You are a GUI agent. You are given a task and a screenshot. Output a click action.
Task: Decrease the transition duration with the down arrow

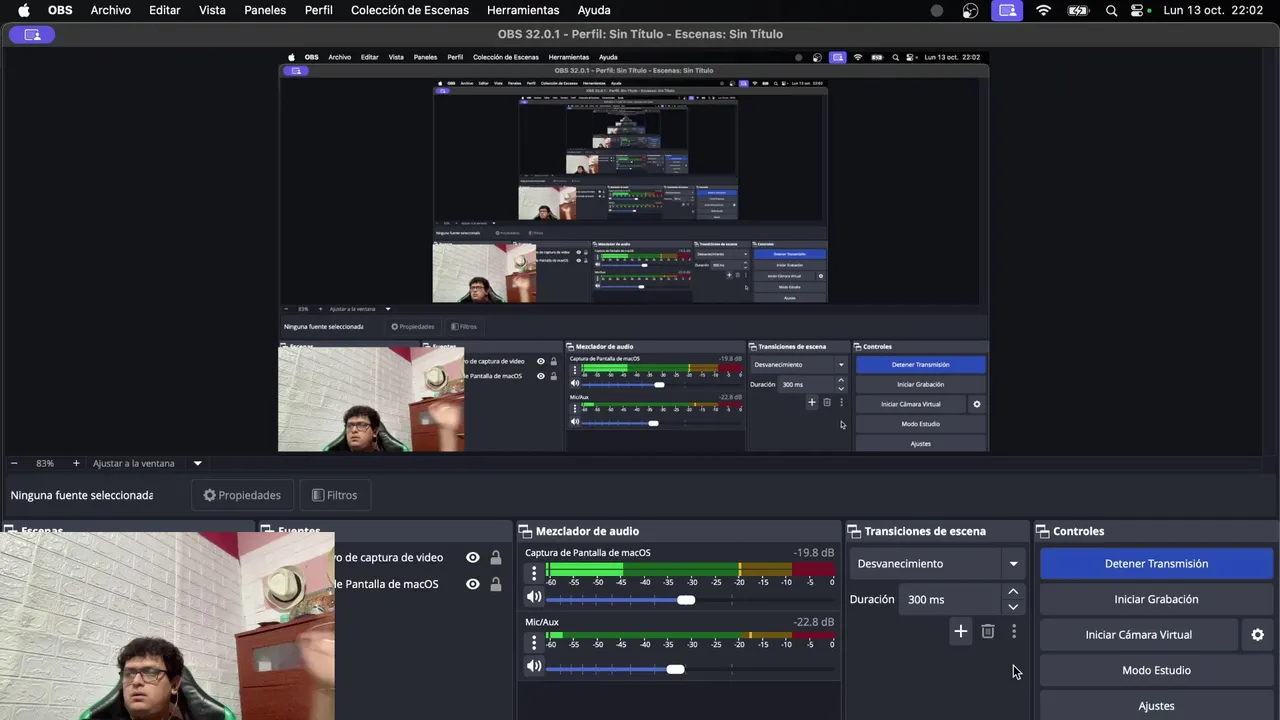(x=1013, y=606)
